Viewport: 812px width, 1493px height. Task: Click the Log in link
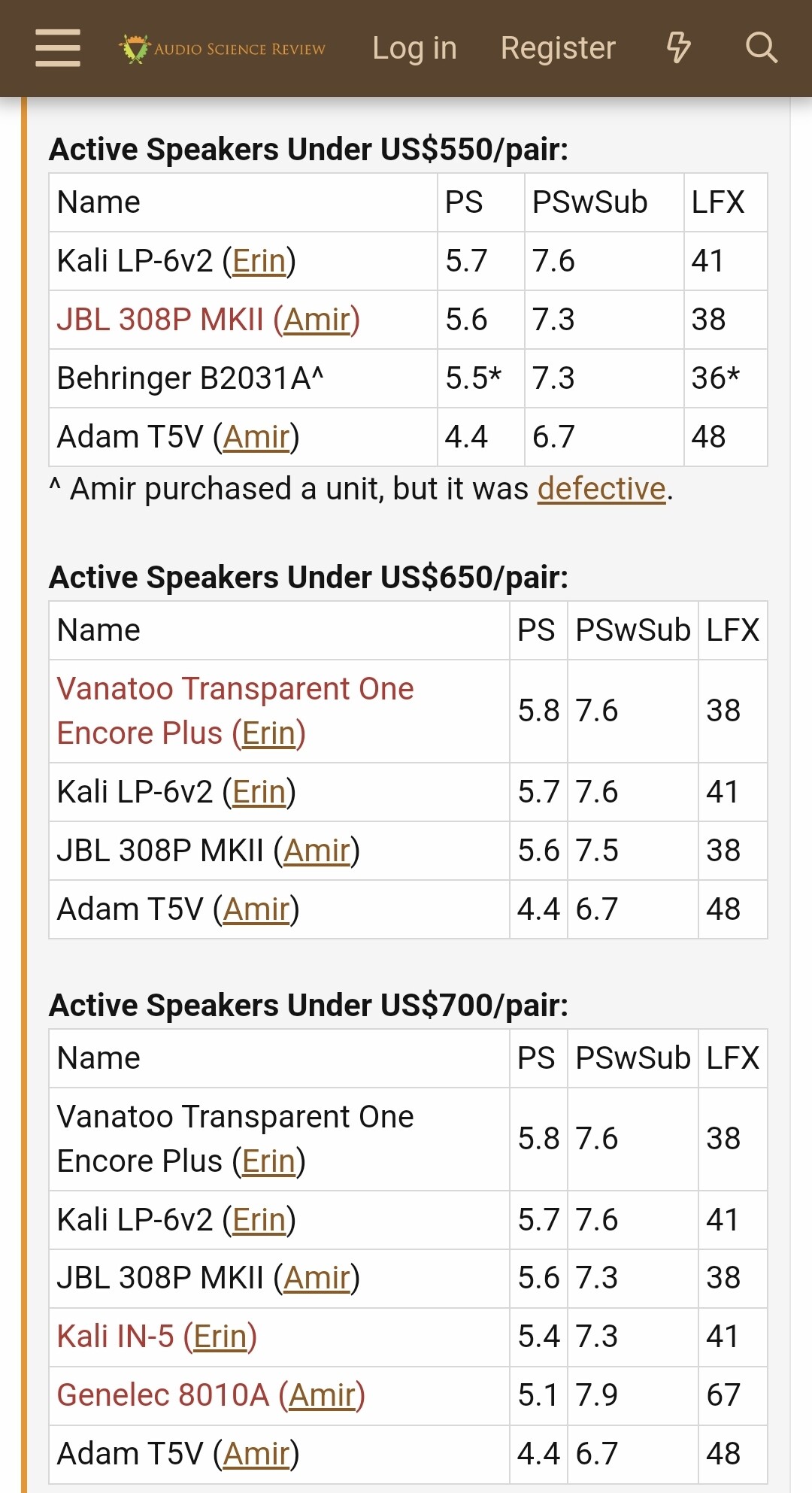(x=414, y=48)
